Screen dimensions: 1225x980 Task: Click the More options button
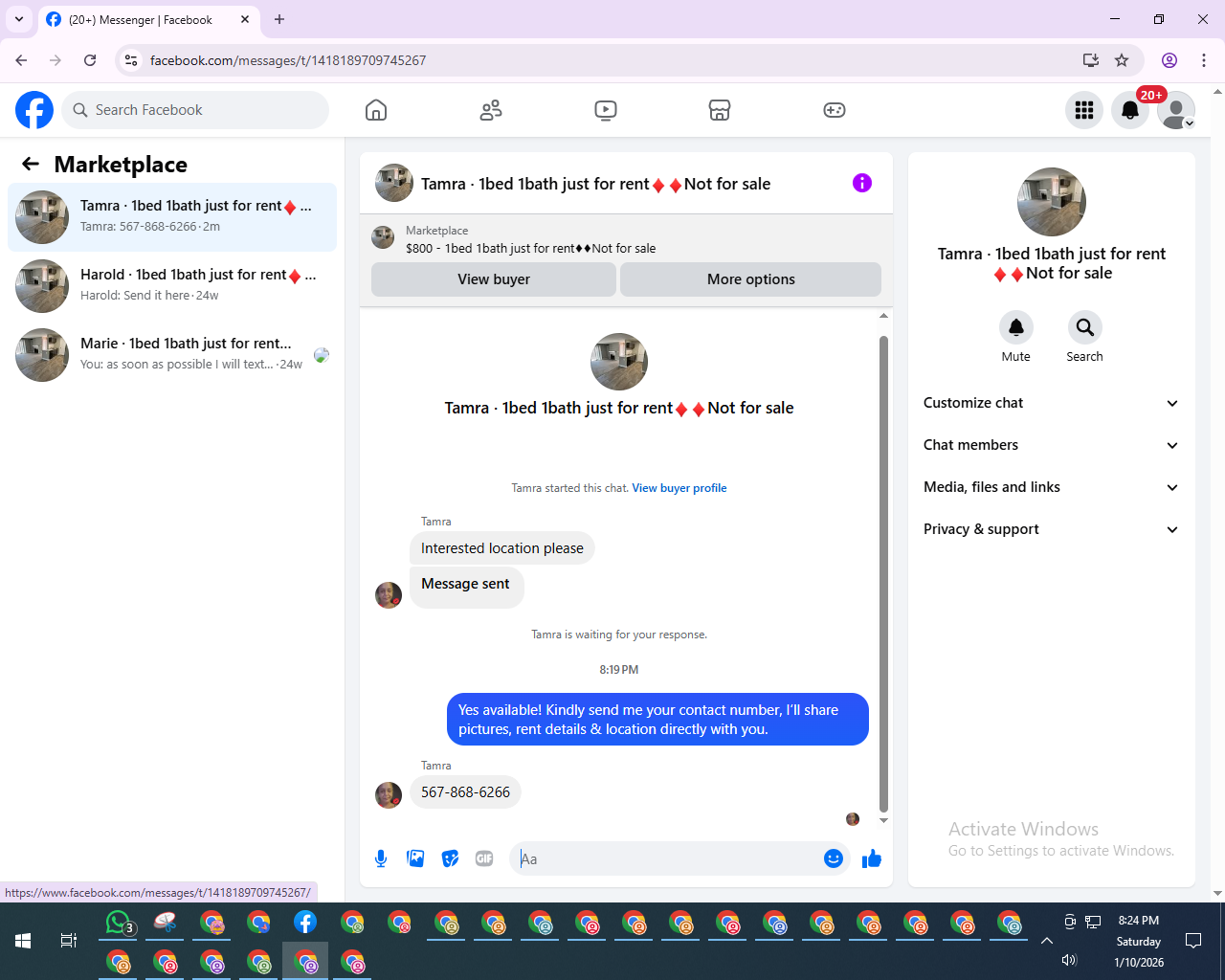(751, 279)
